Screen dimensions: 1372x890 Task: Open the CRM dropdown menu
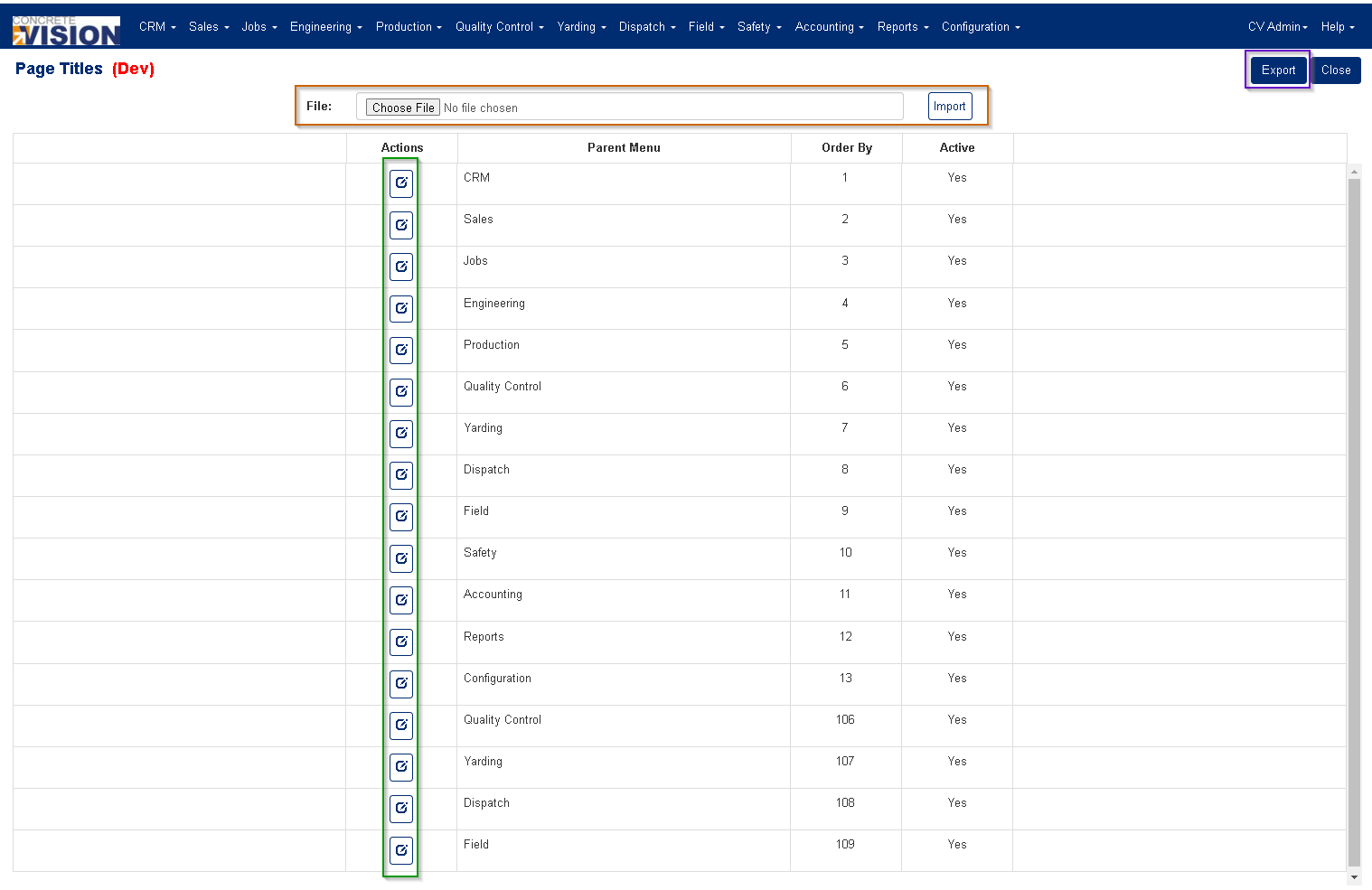pos(157,27)
